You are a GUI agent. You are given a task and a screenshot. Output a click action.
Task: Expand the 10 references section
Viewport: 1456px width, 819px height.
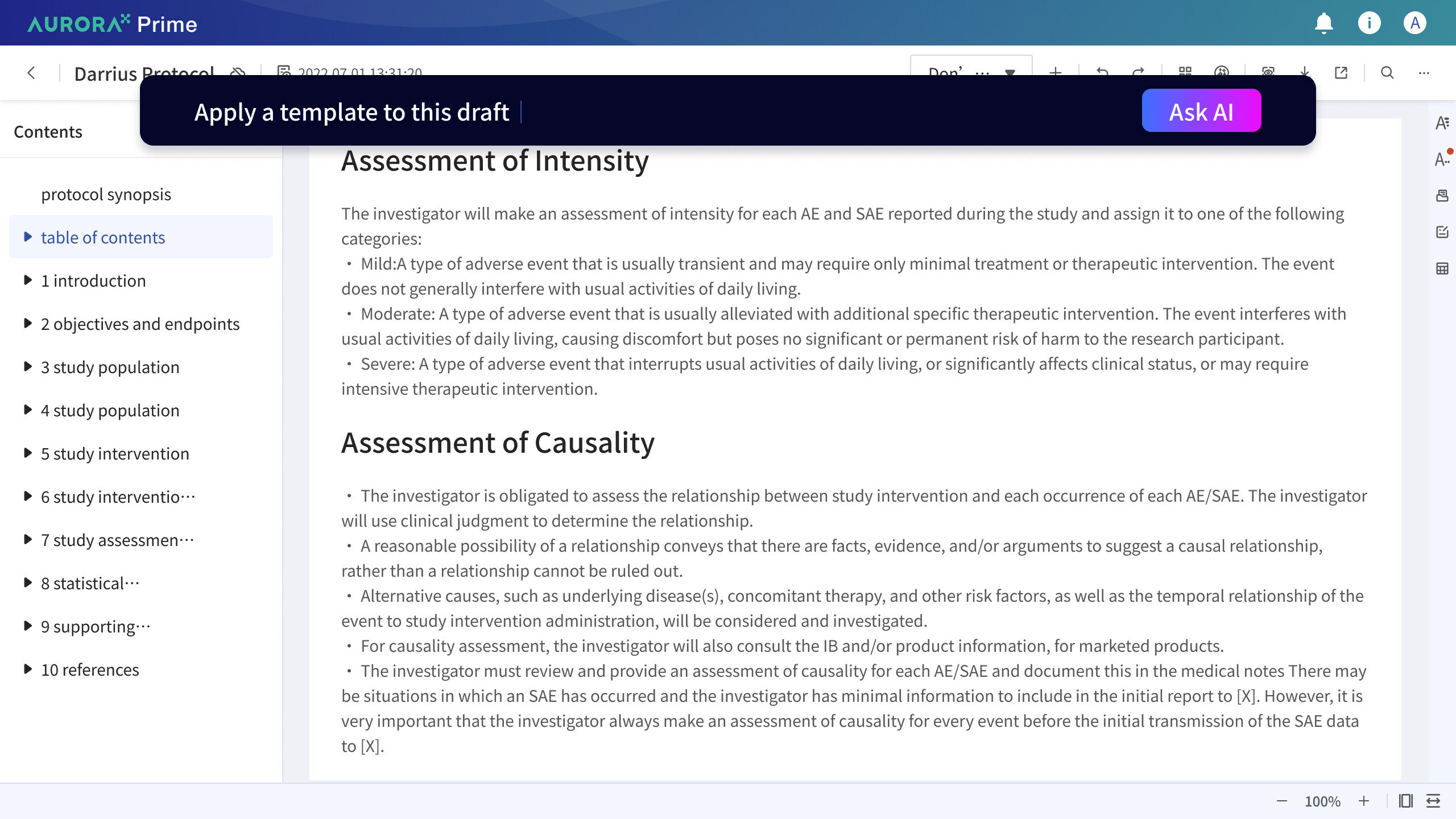[x=27, y=669]
